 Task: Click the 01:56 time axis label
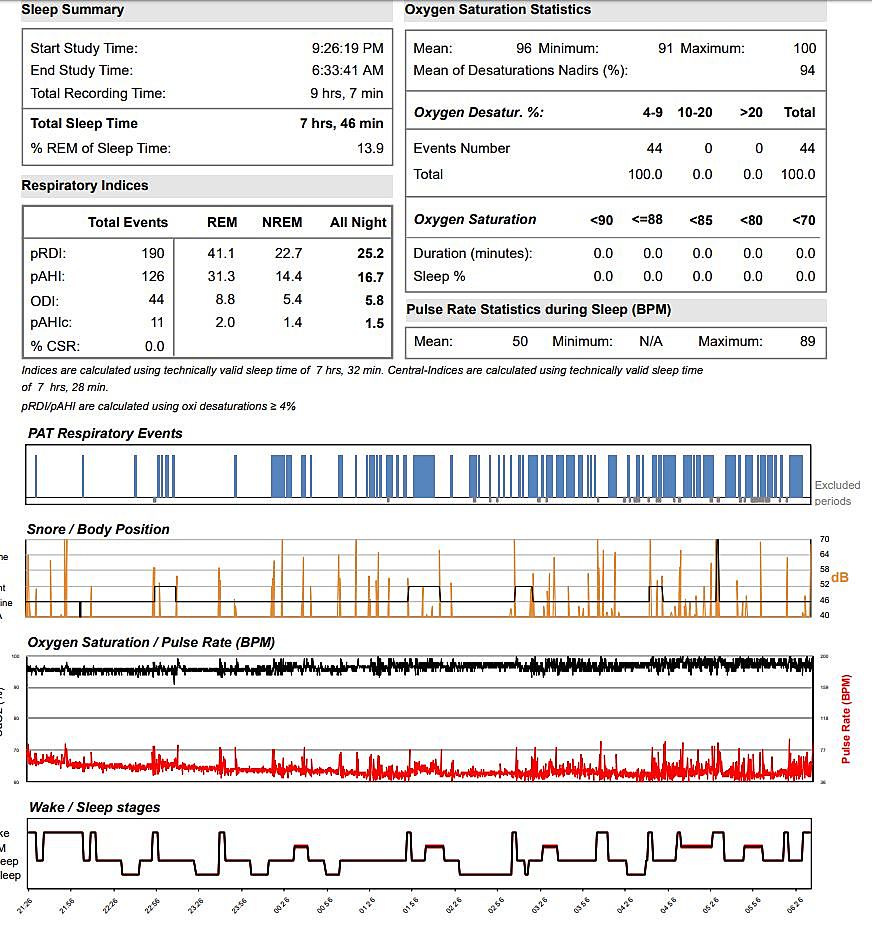pos(410,906)
